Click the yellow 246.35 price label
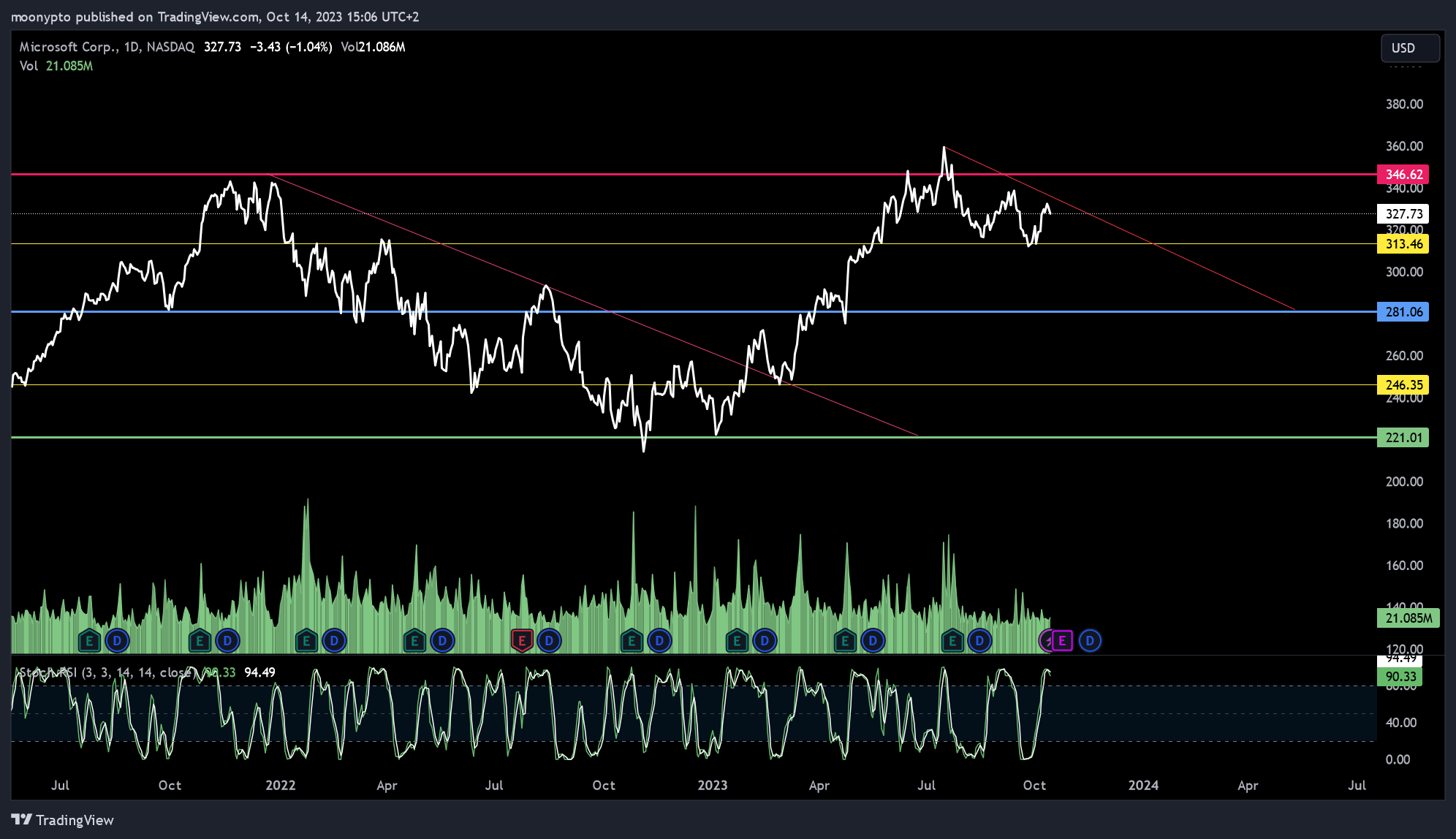 tap(1403, 385)
